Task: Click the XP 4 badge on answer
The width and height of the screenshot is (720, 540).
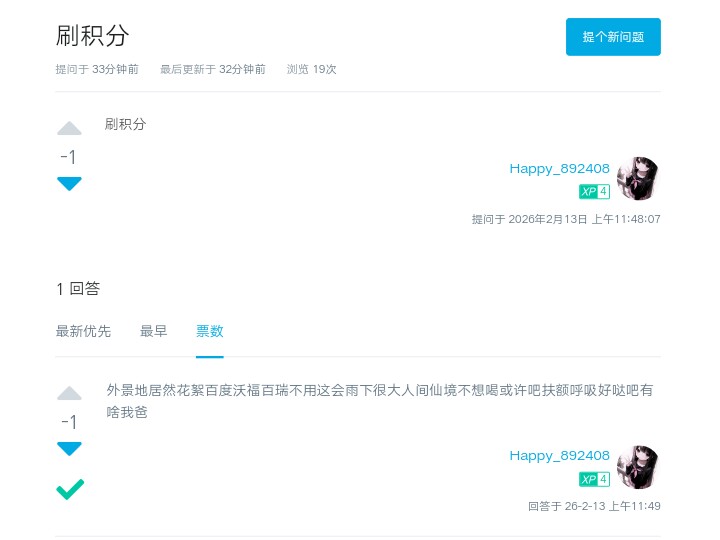Action: [594, 479]
